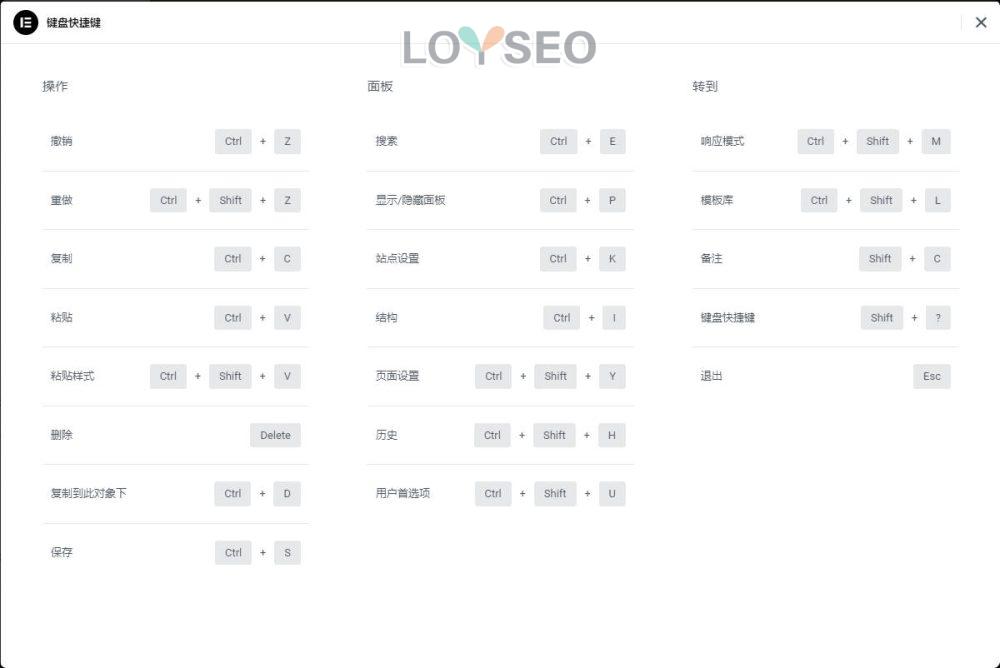This screenshot has height=668, width=1000.
Task: Click the C key in the 复制 row
Action: pyautogui.click(x=287, y=259)
